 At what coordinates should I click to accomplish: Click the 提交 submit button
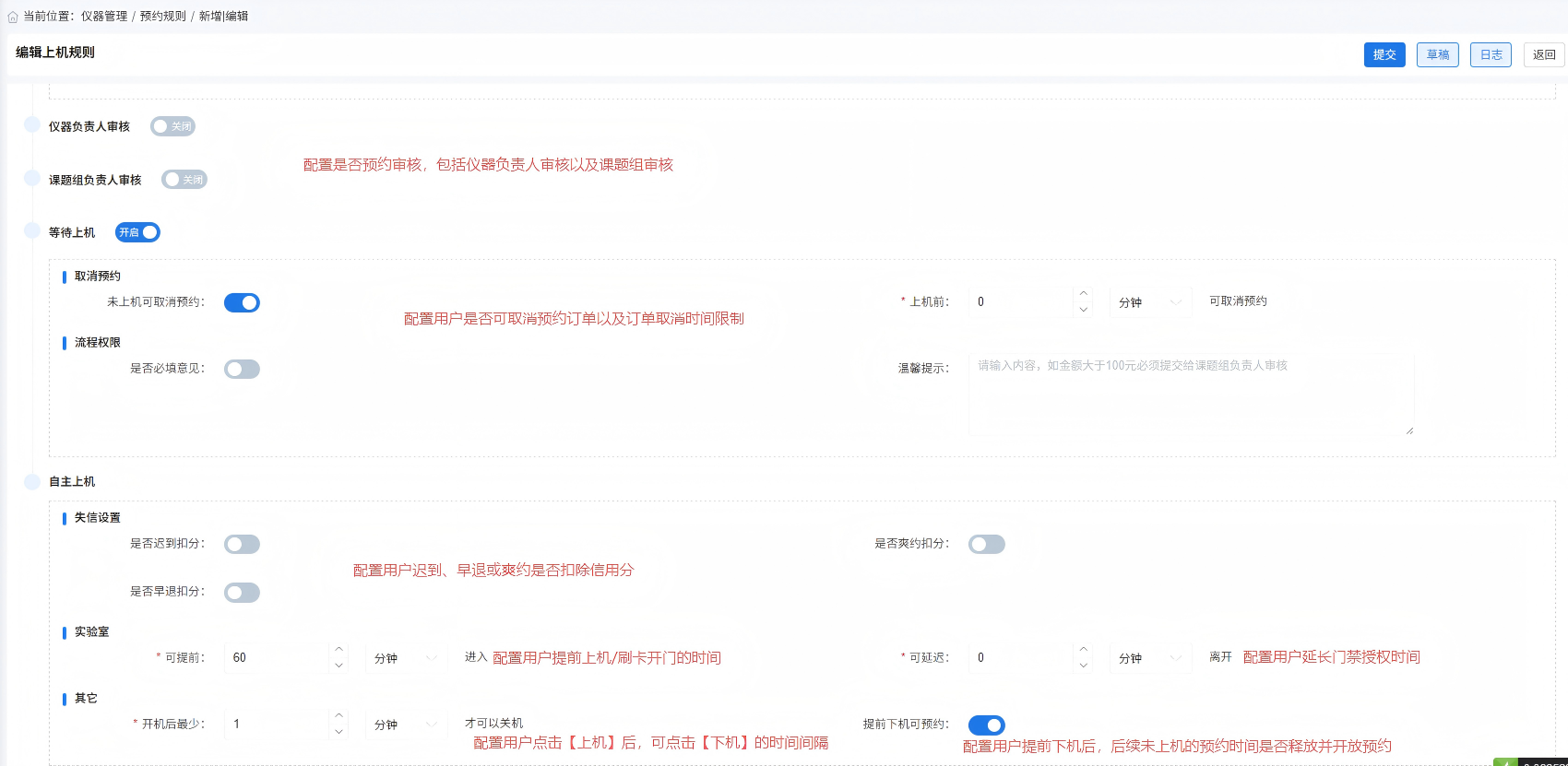pos(1384,55)
